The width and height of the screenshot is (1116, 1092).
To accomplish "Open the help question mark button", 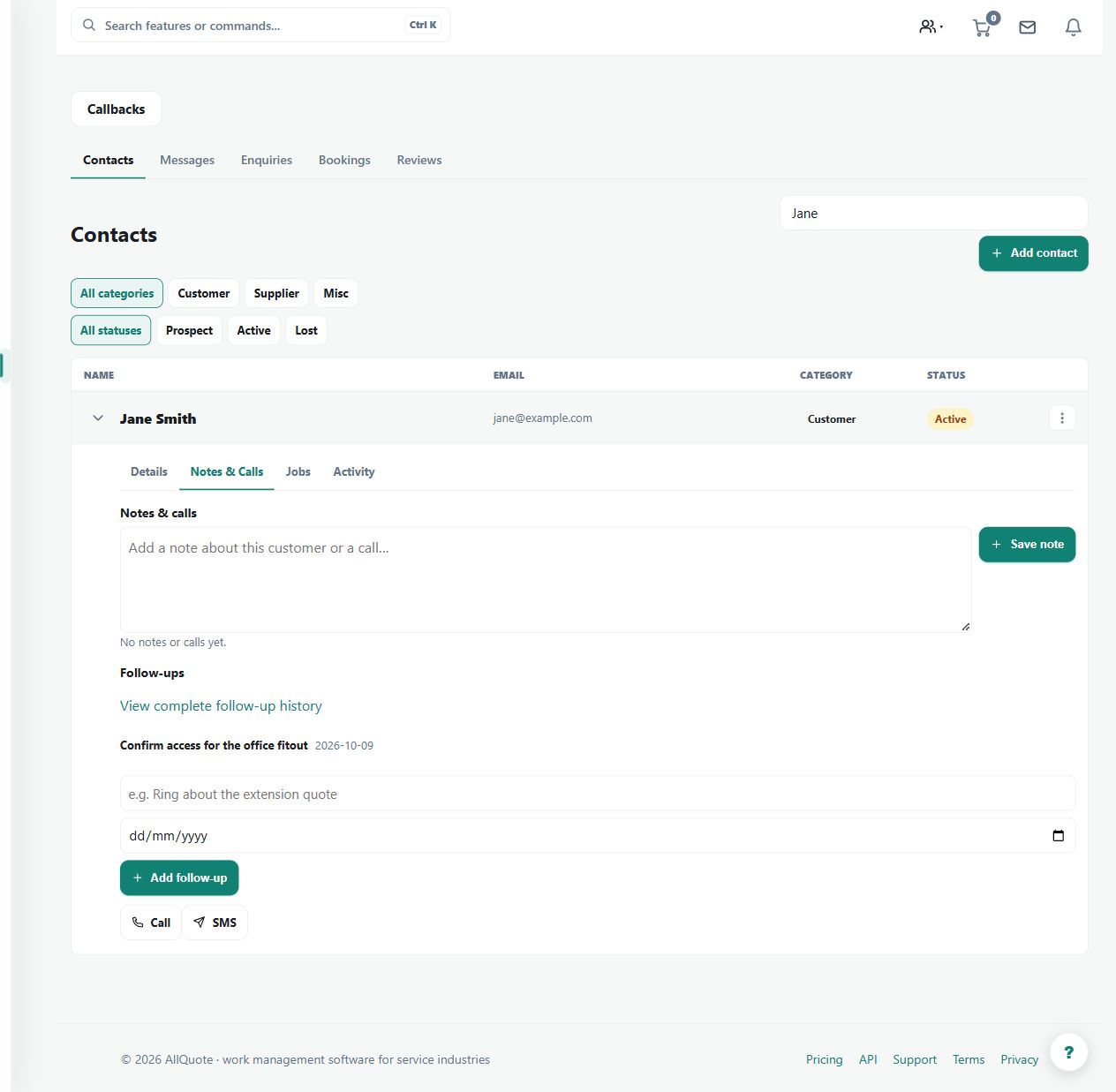I will [x=1069, y=1052].
